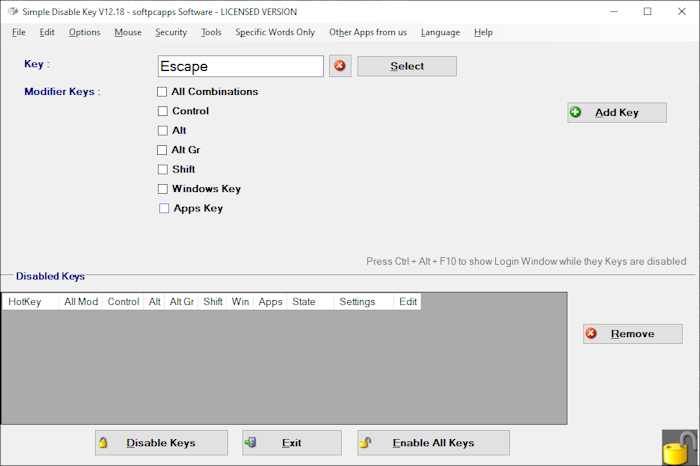Expand the Language menu
The image size is (700, 466).
[x=440, y=32]
